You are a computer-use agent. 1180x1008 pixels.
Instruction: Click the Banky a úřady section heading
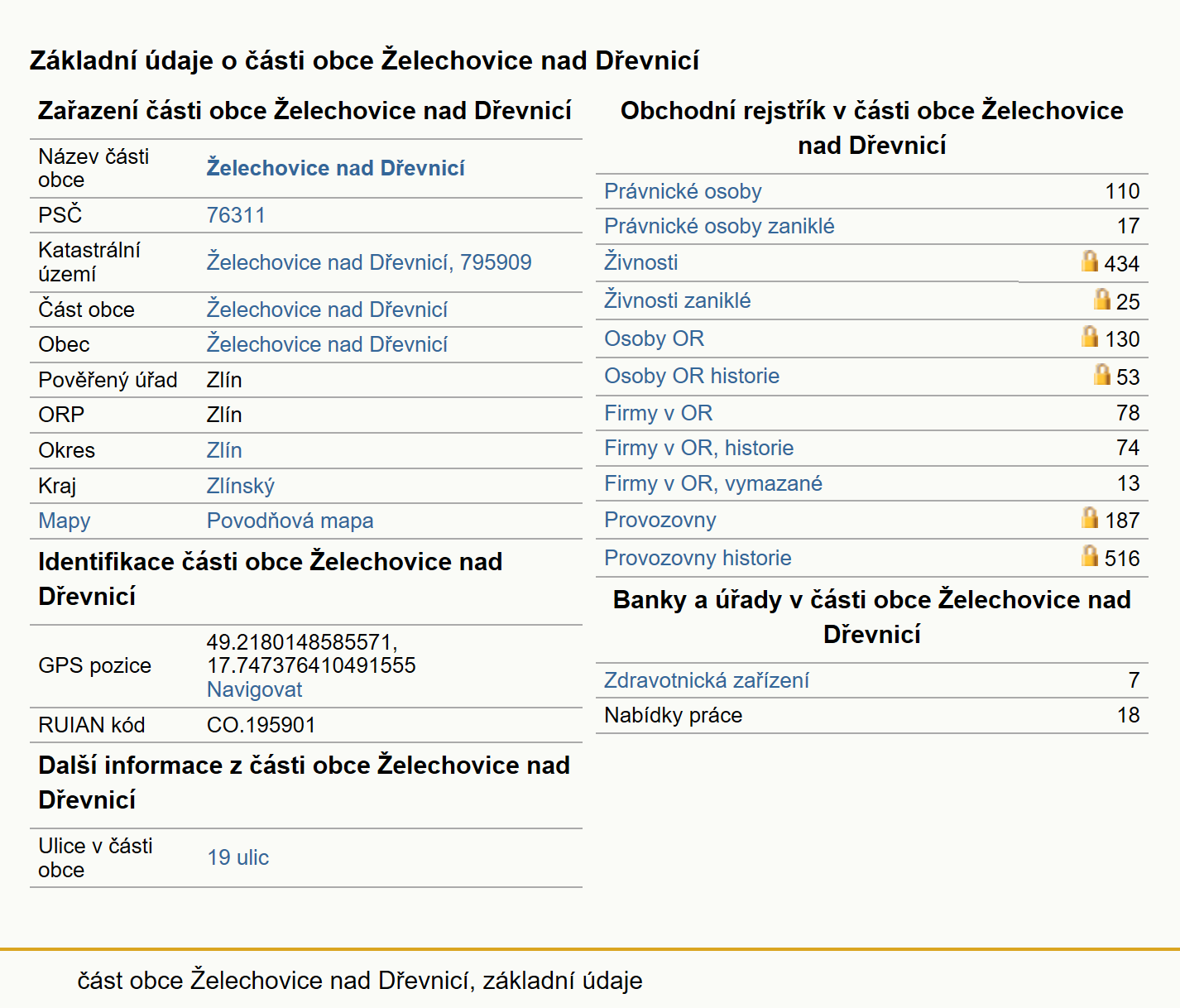pos(872,617)
